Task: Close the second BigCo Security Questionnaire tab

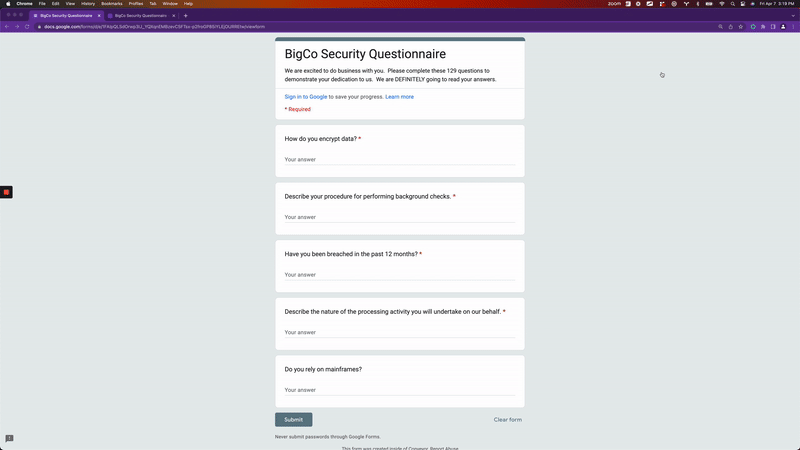Action: click(x=173, y=16)
